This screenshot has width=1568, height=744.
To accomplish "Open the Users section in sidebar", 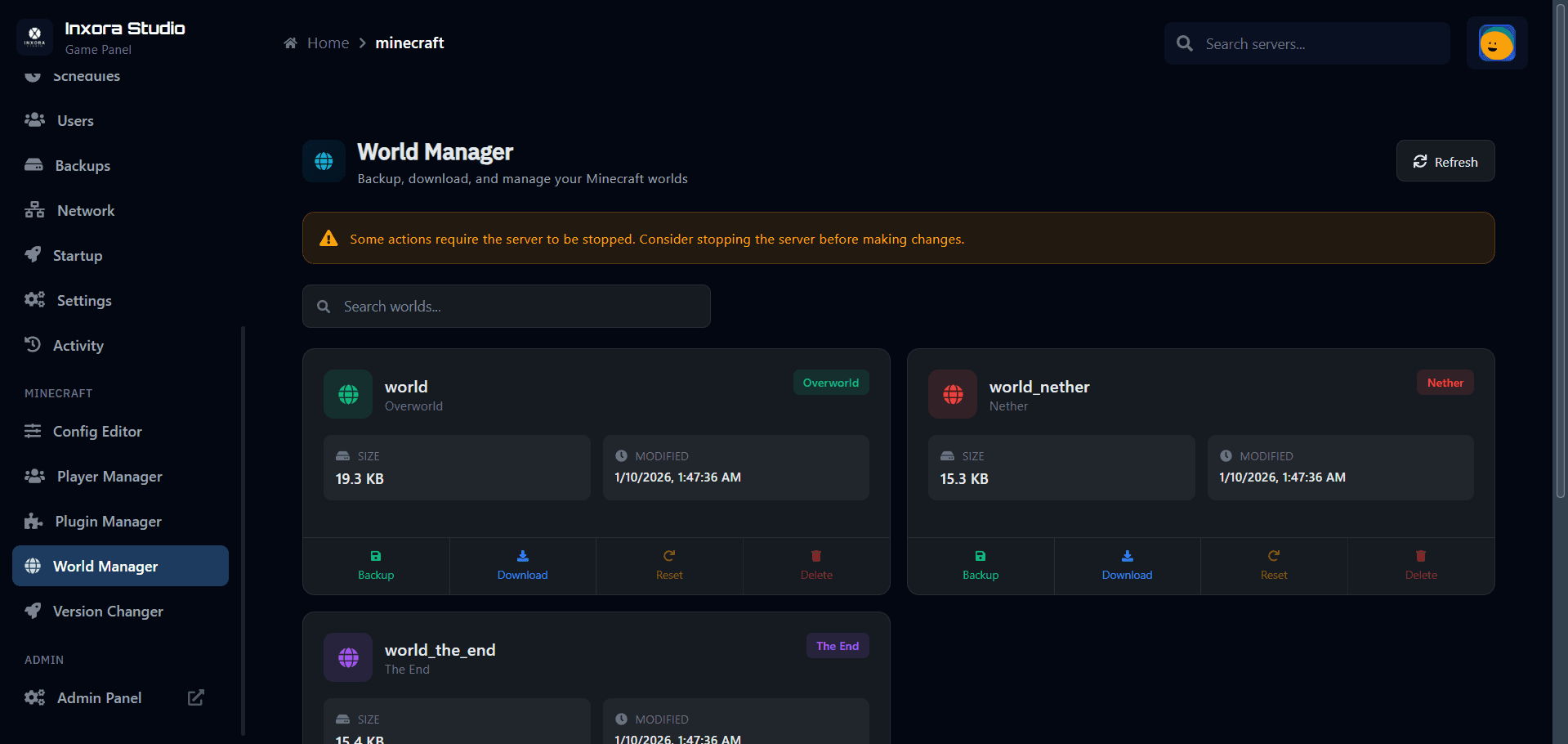I will (34, 119).
